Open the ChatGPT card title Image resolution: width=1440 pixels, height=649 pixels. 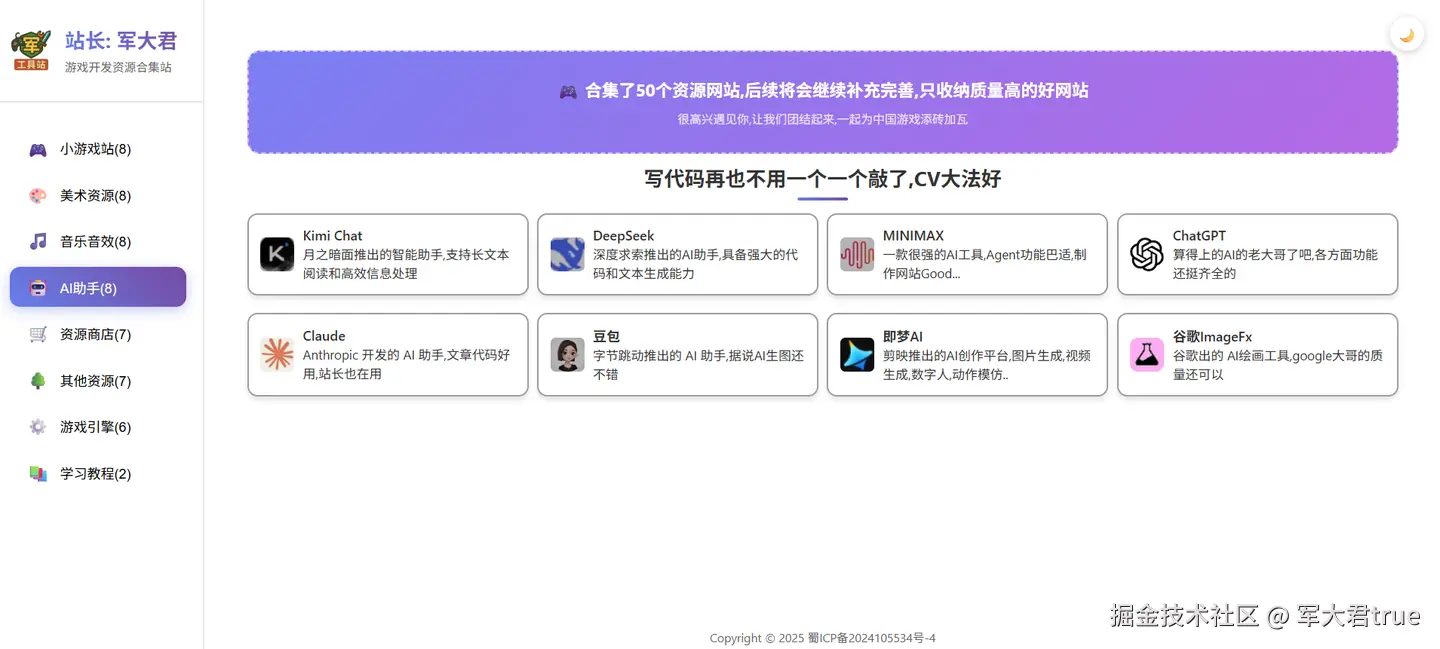[x=1199, y=236]
